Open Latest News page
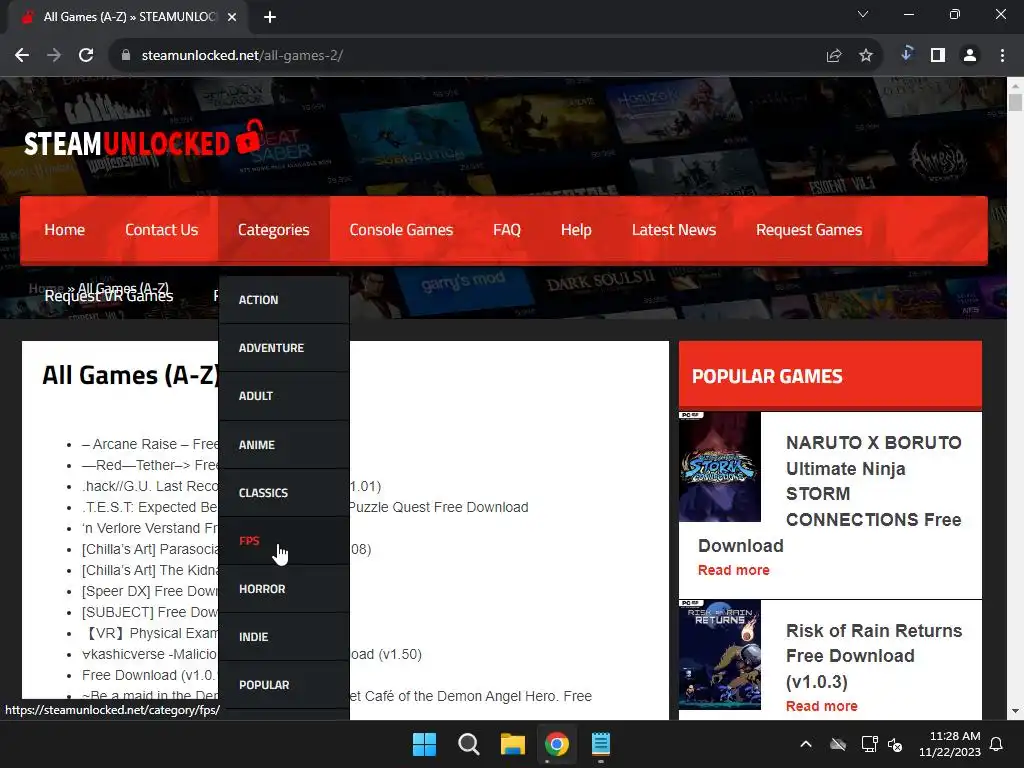This screenshot has height=768, width=1024. tap(674, 230)
